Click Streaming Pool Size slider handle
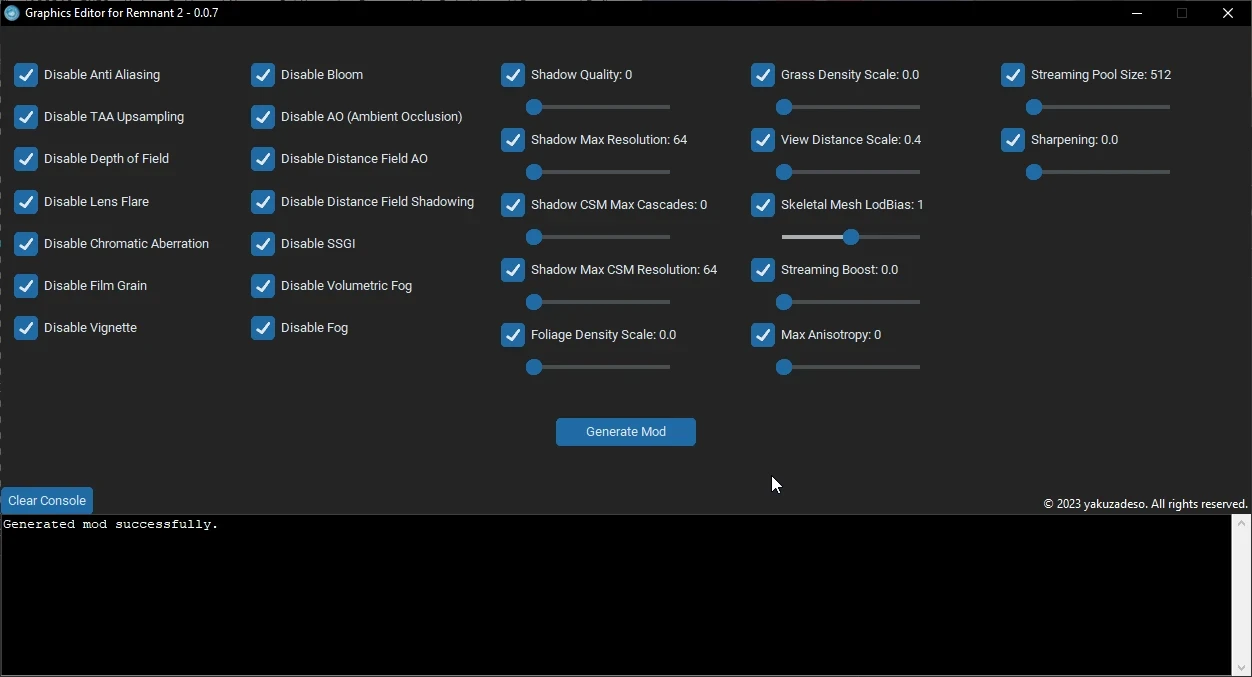This screenshot has height=677, width=1252. (1034, 107)
